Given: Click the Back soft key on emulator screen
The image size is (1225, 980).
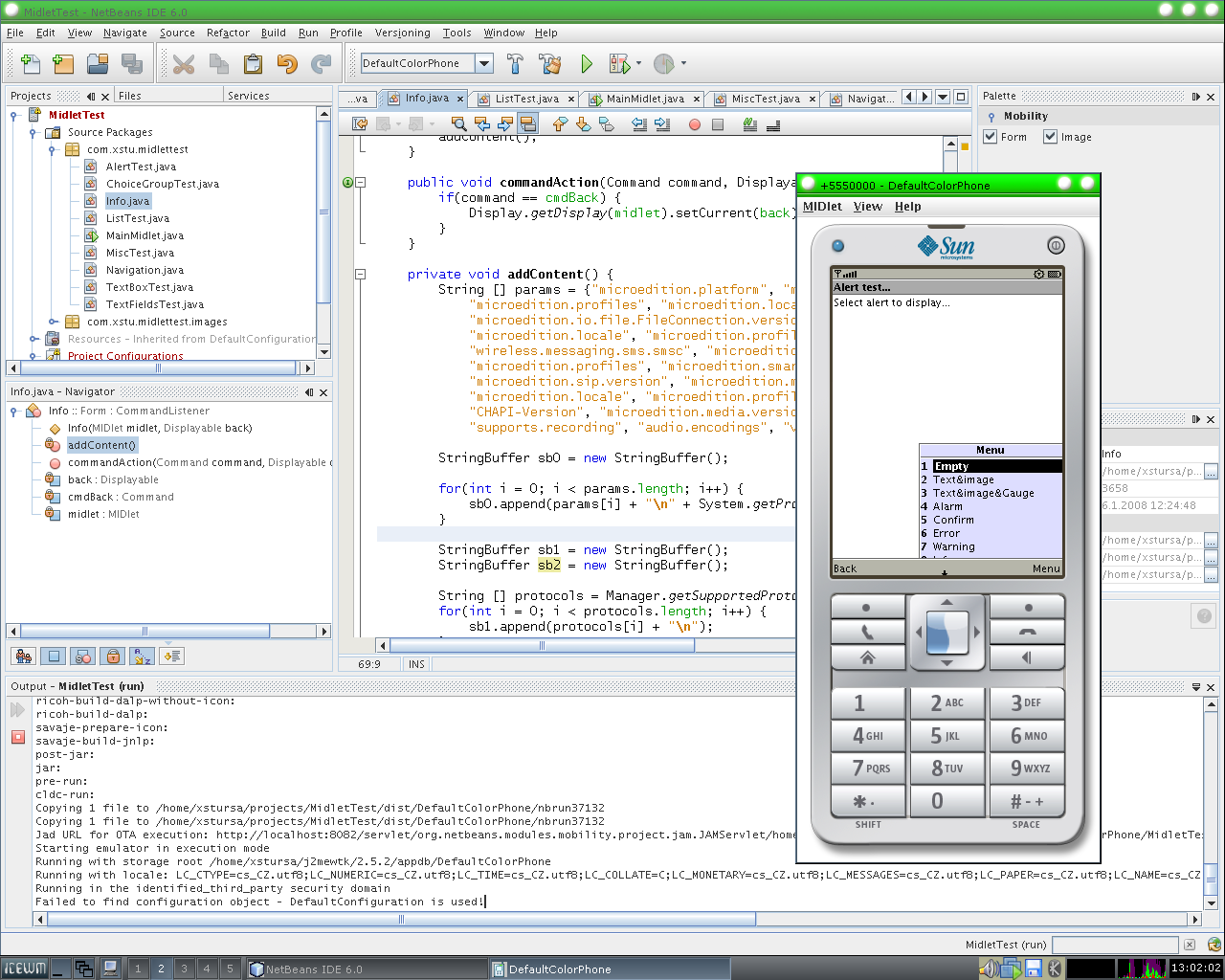Looking at the screenshot, I should point(845,568).
